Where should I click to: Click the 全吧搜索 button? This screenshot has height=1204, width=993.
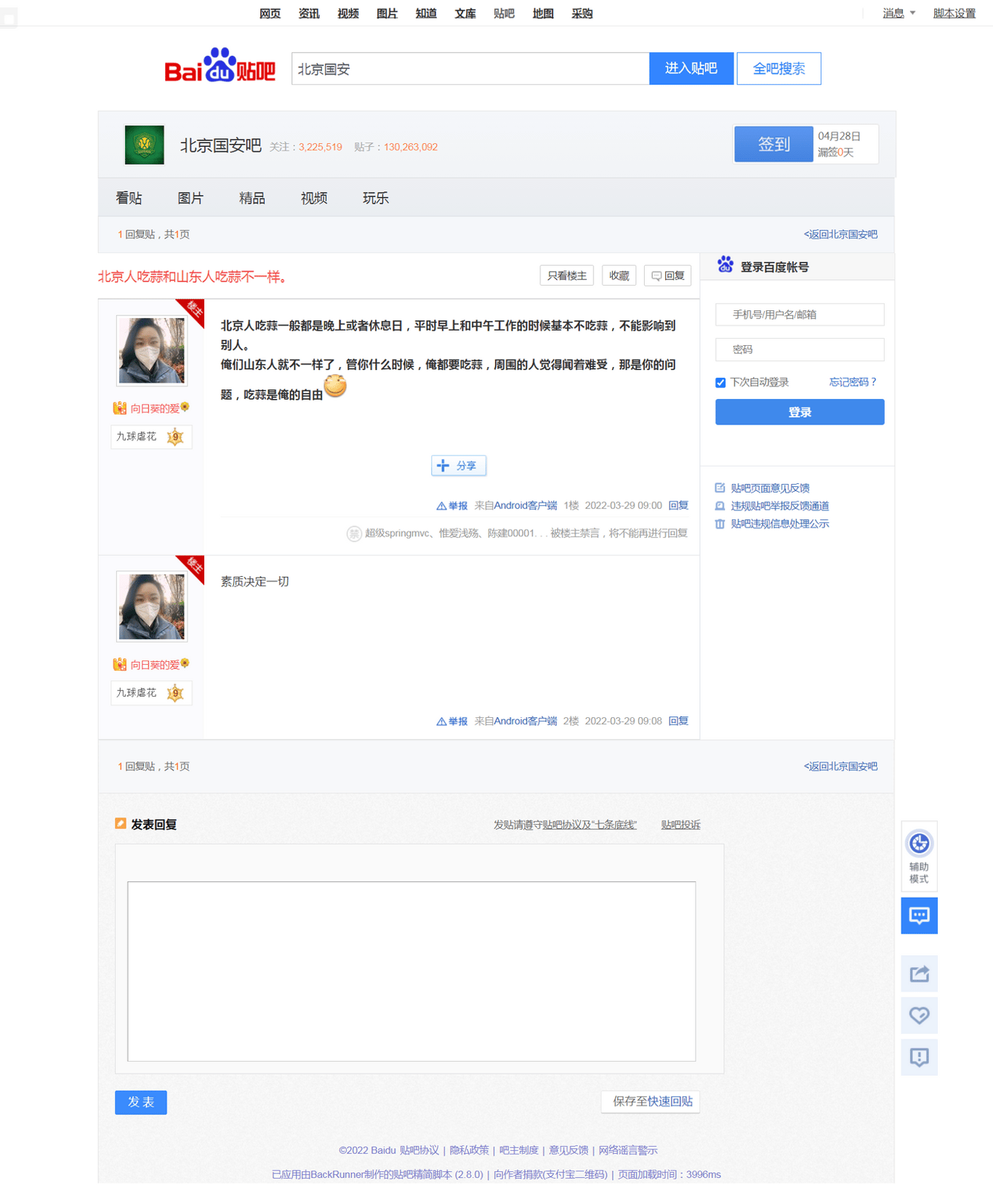[x=779, y=68]
